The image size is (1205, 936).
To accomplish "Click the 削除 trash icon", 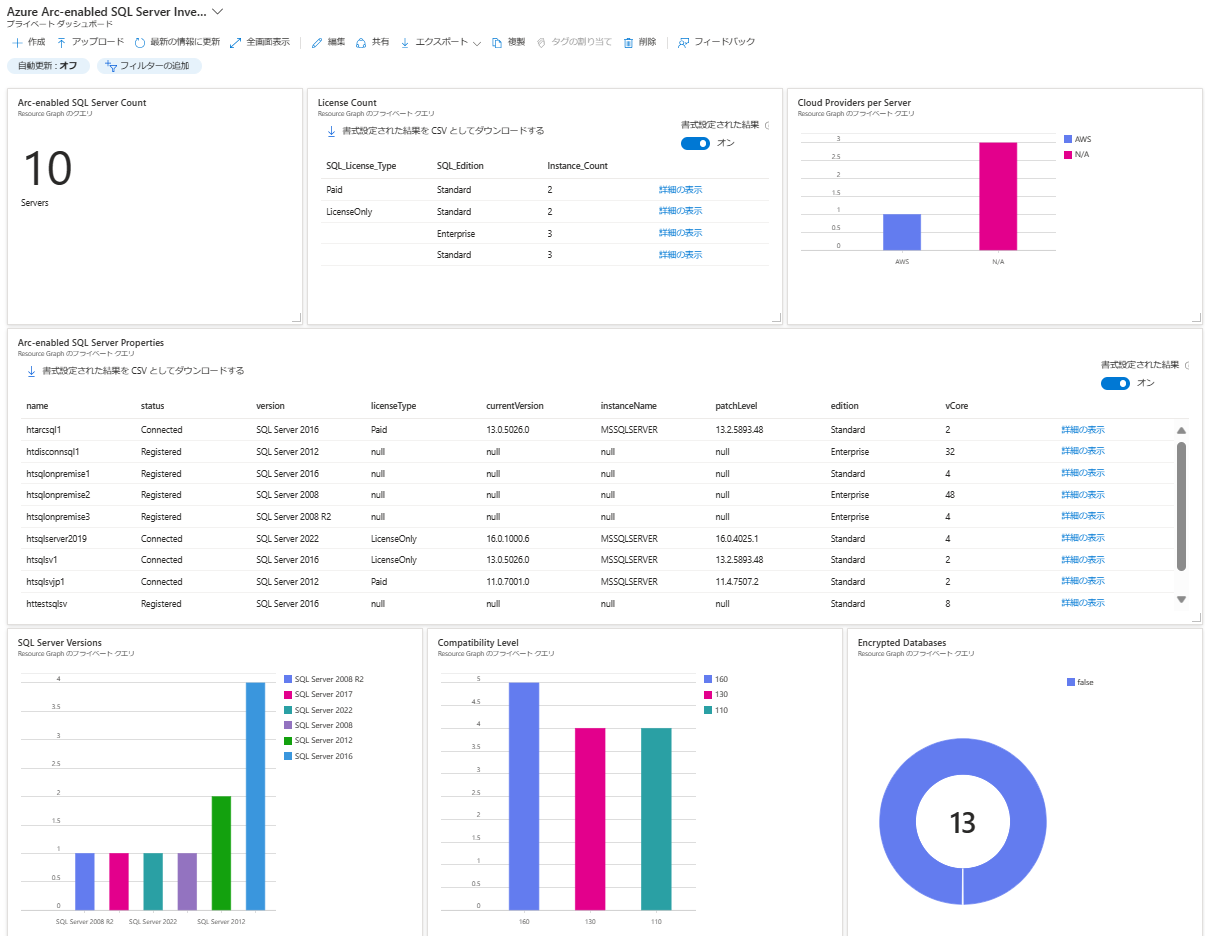I will pos(628,43).
